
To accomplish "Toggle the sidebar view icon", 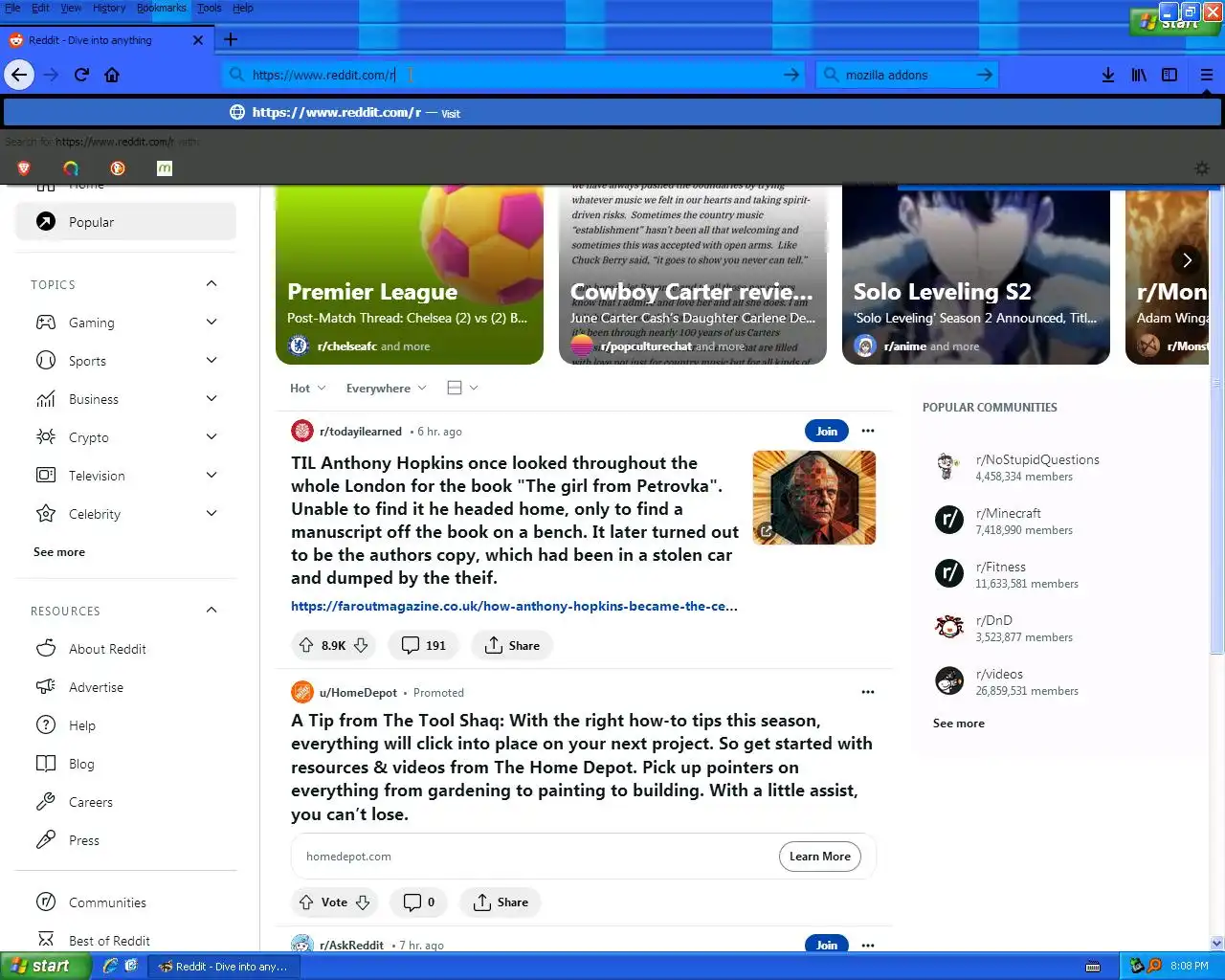I will [1169, 75].
